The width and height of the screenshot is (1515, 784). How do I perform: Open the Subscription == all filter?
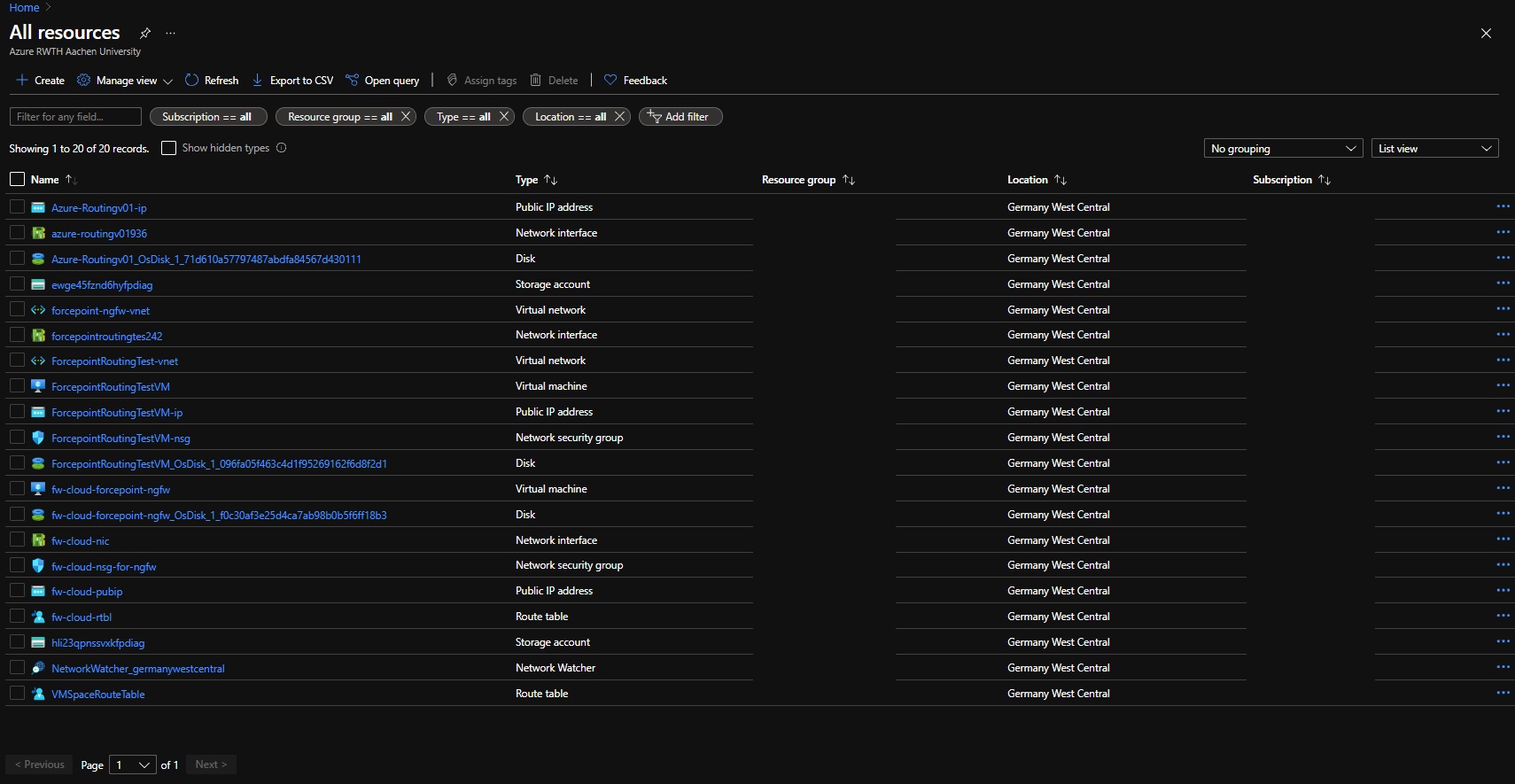206,116
